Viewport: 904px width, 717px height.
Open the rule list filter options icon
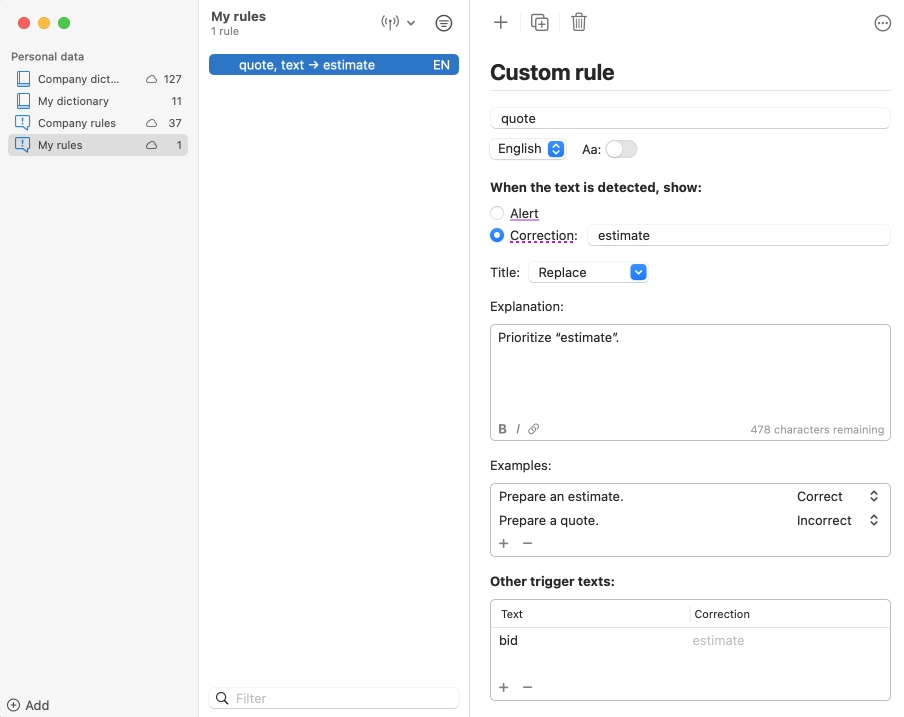(x=443, y=23)
